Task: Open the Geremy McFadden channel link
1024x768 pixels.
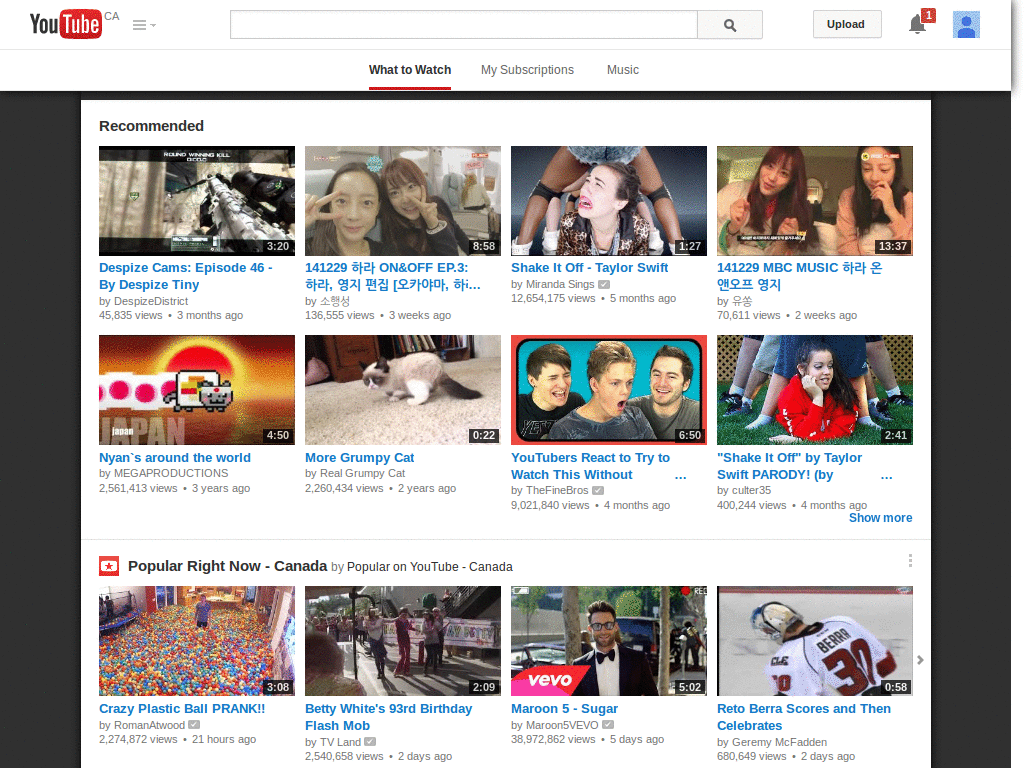Action: 779,742
